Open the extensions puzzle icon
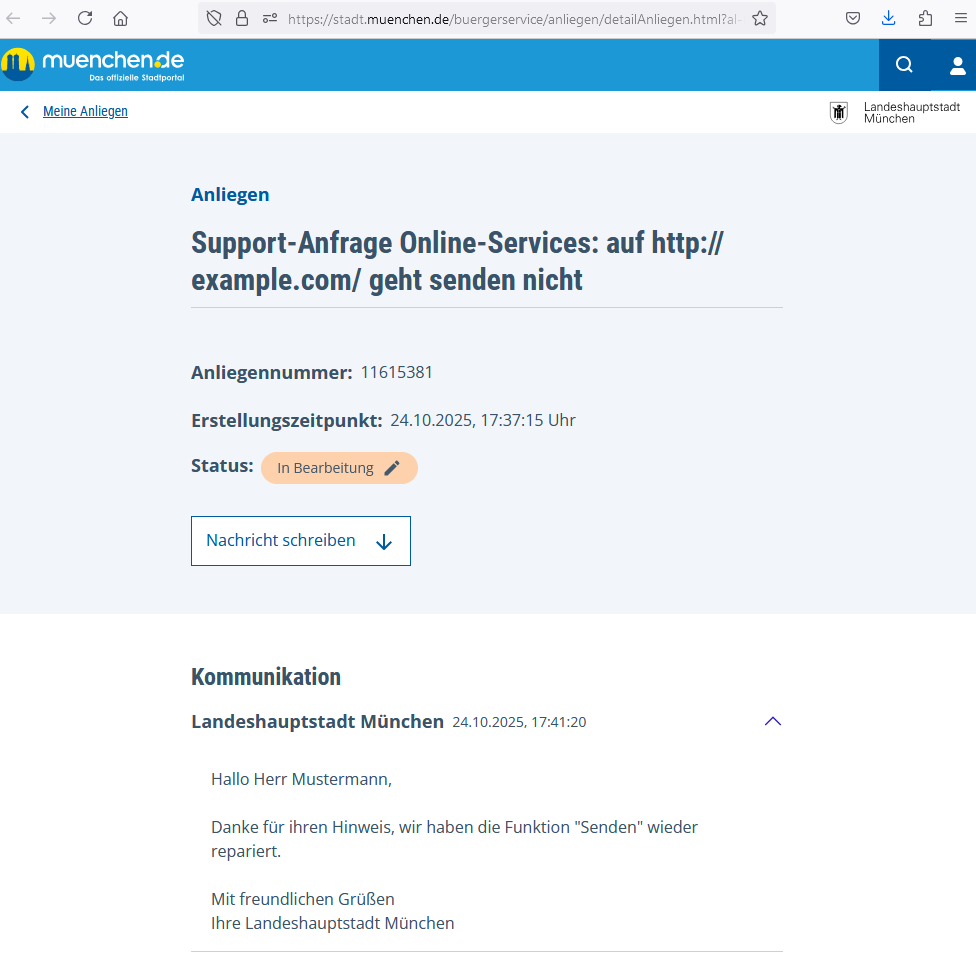The image size is (976, 969). 924,17
